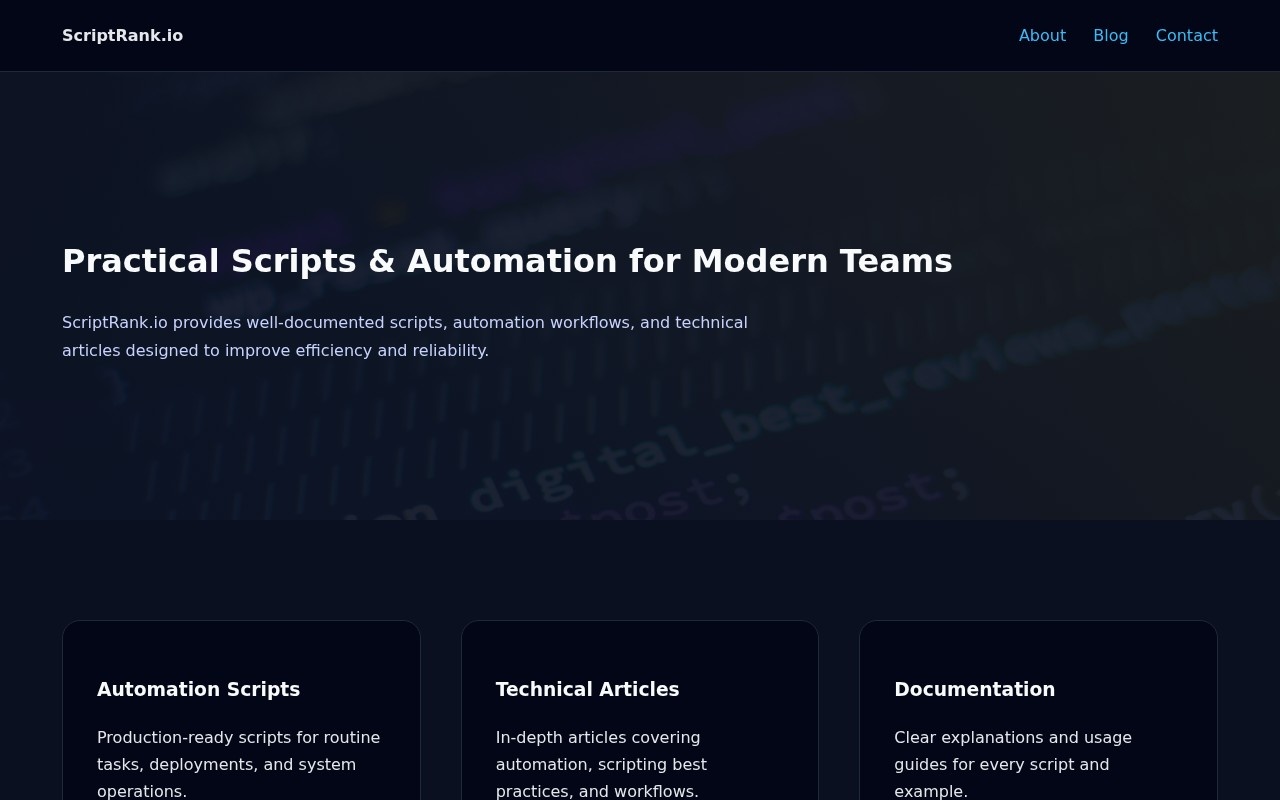Open the Contact link
The image size is (1280, 800).
[1186, 36]
